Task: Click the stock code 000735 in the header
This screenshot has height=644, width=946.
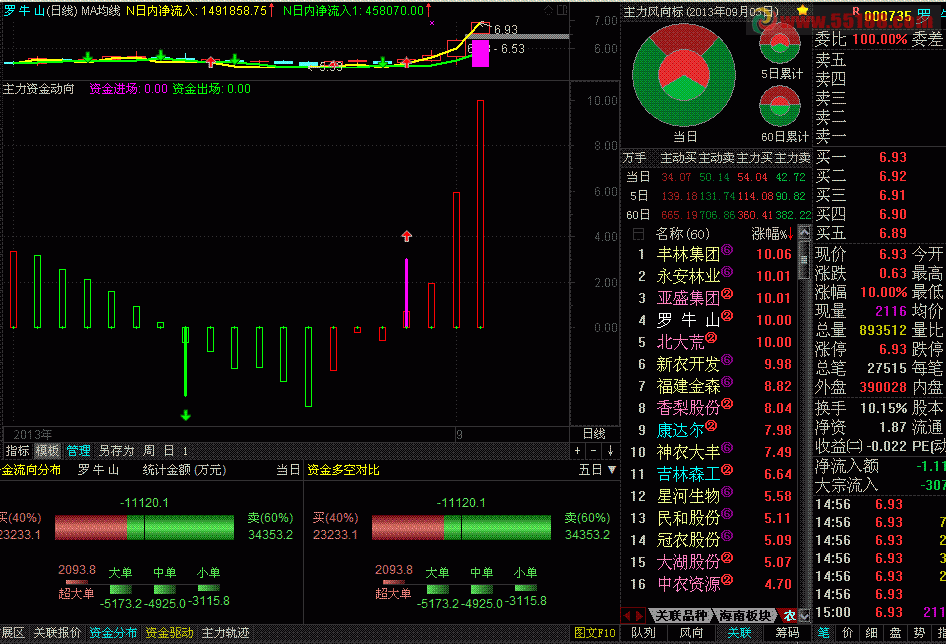Action: pos(887,15)
